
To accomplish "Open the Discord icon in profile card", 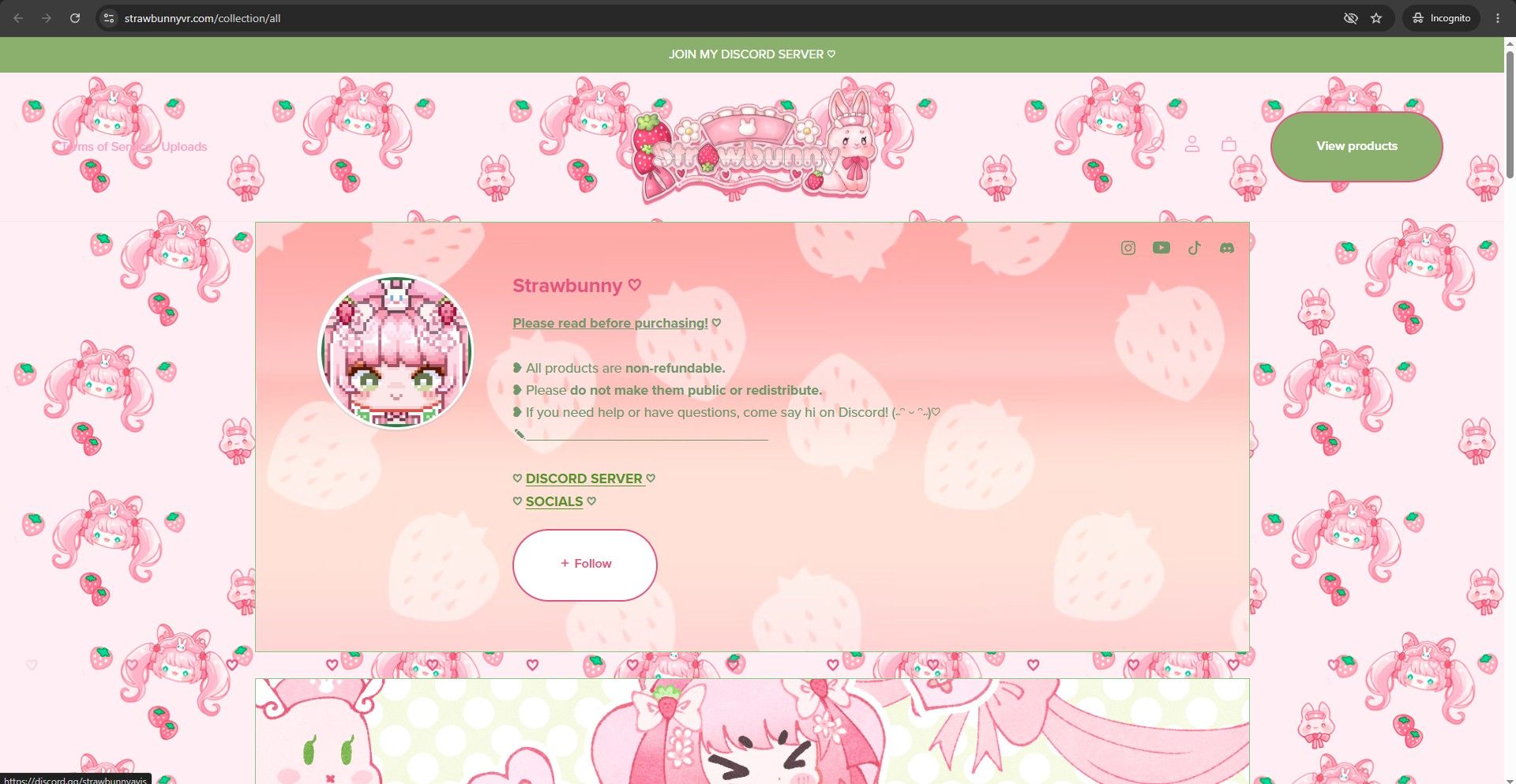I will [1227, 248].
